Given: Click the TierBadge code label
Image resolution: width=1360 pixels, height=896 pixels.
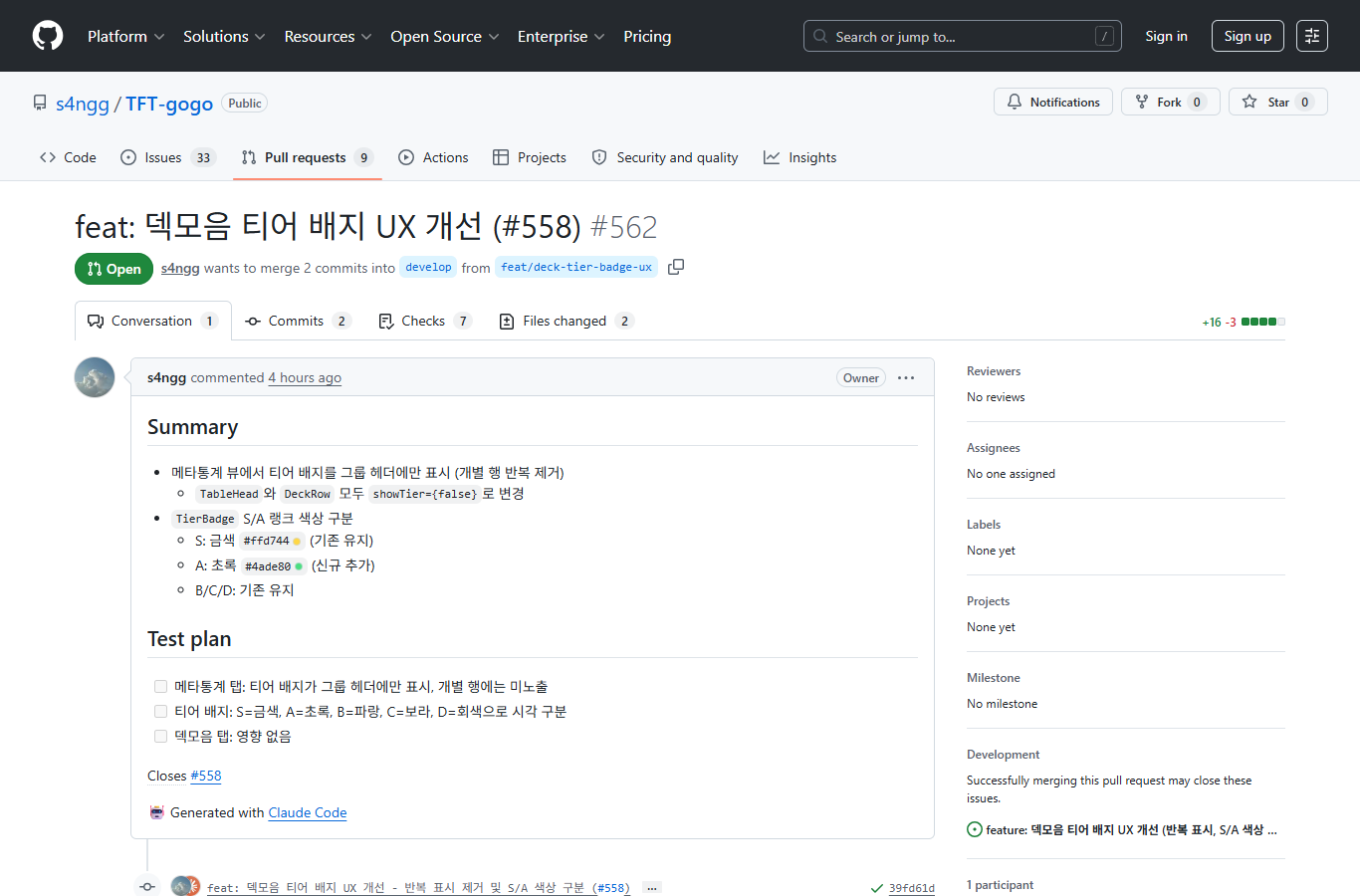Looking at the screenshot, I should click(205, 519).
